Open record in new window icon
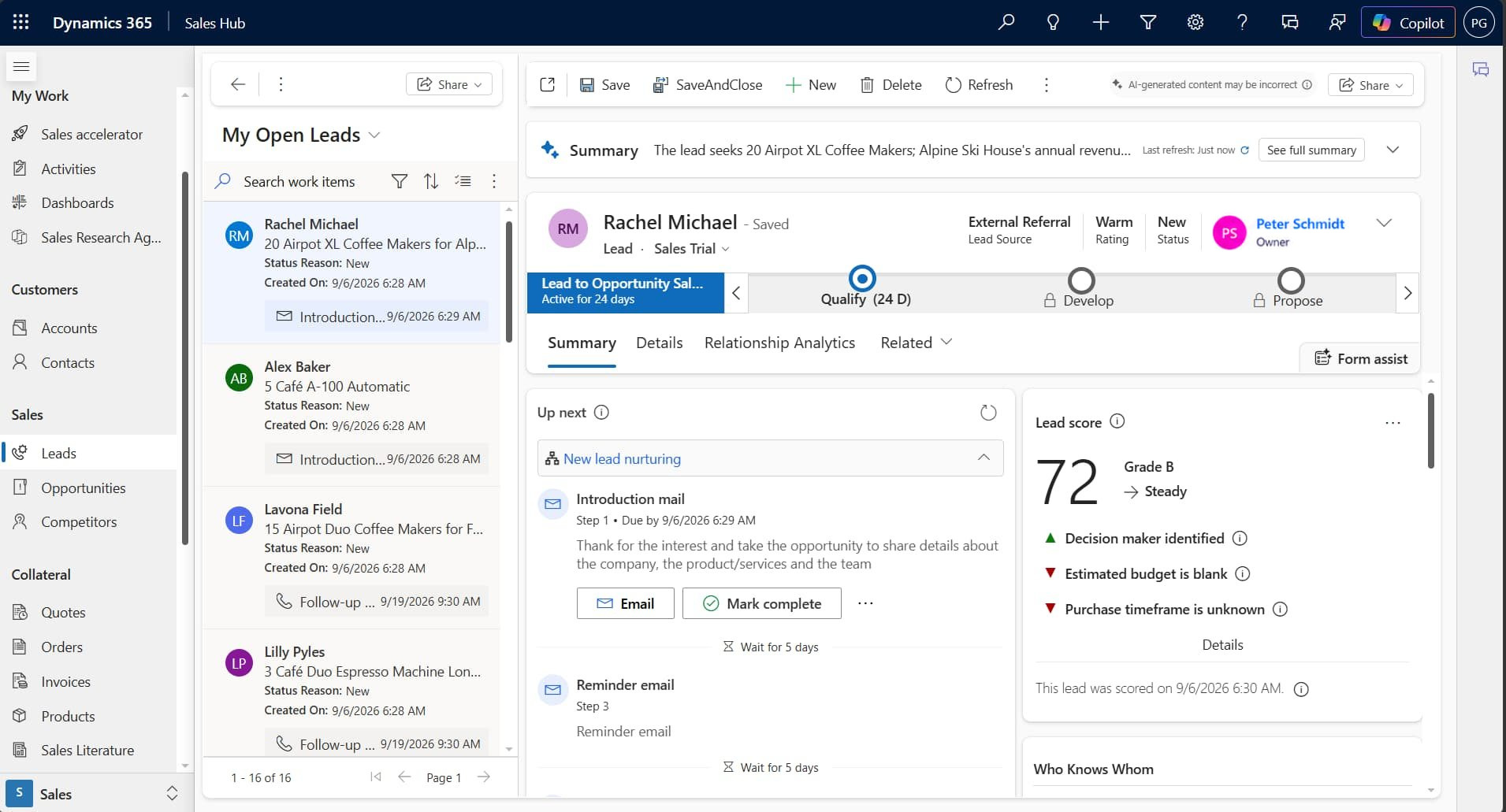Image resolution: width=1506 pixels, height=812 pixels. [548, 84]
